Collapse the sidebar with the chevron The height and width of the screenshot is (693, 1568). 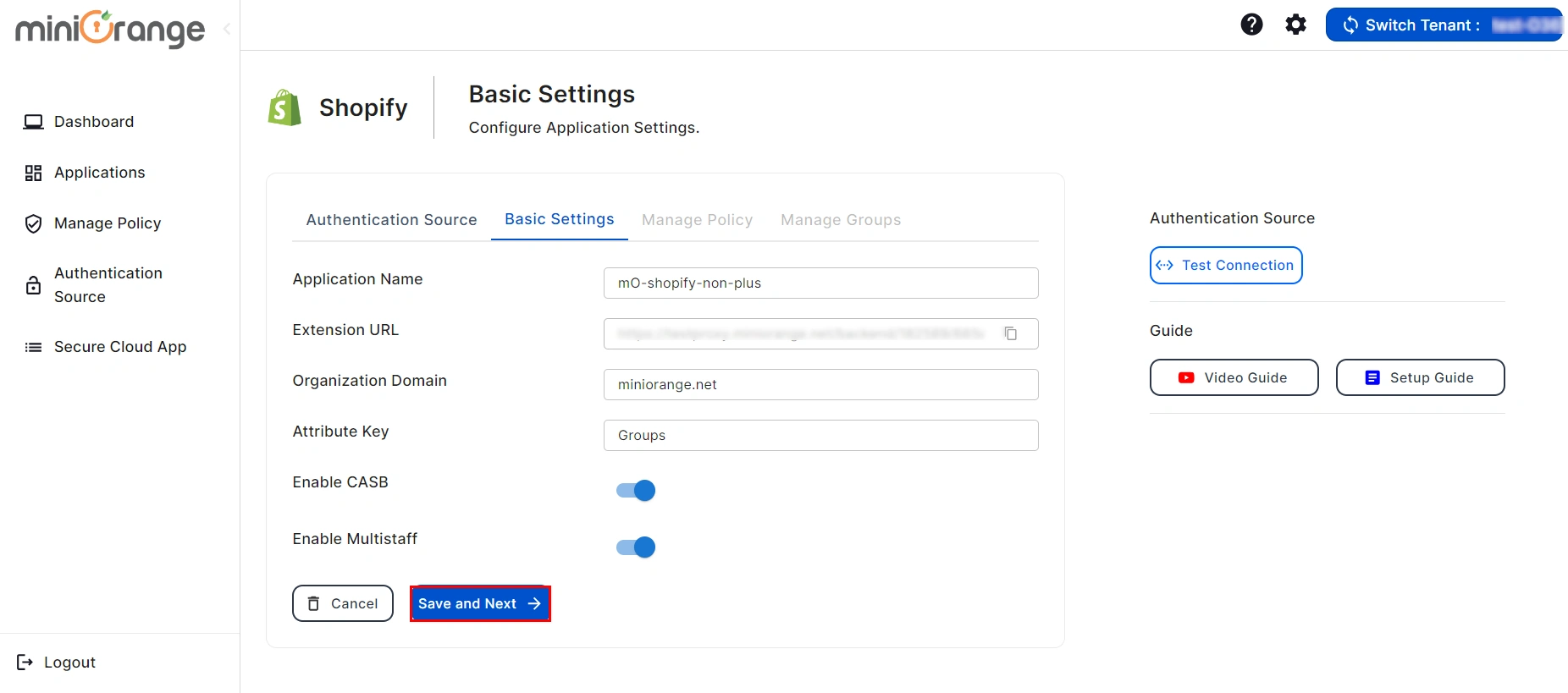(x=227, y=29)
